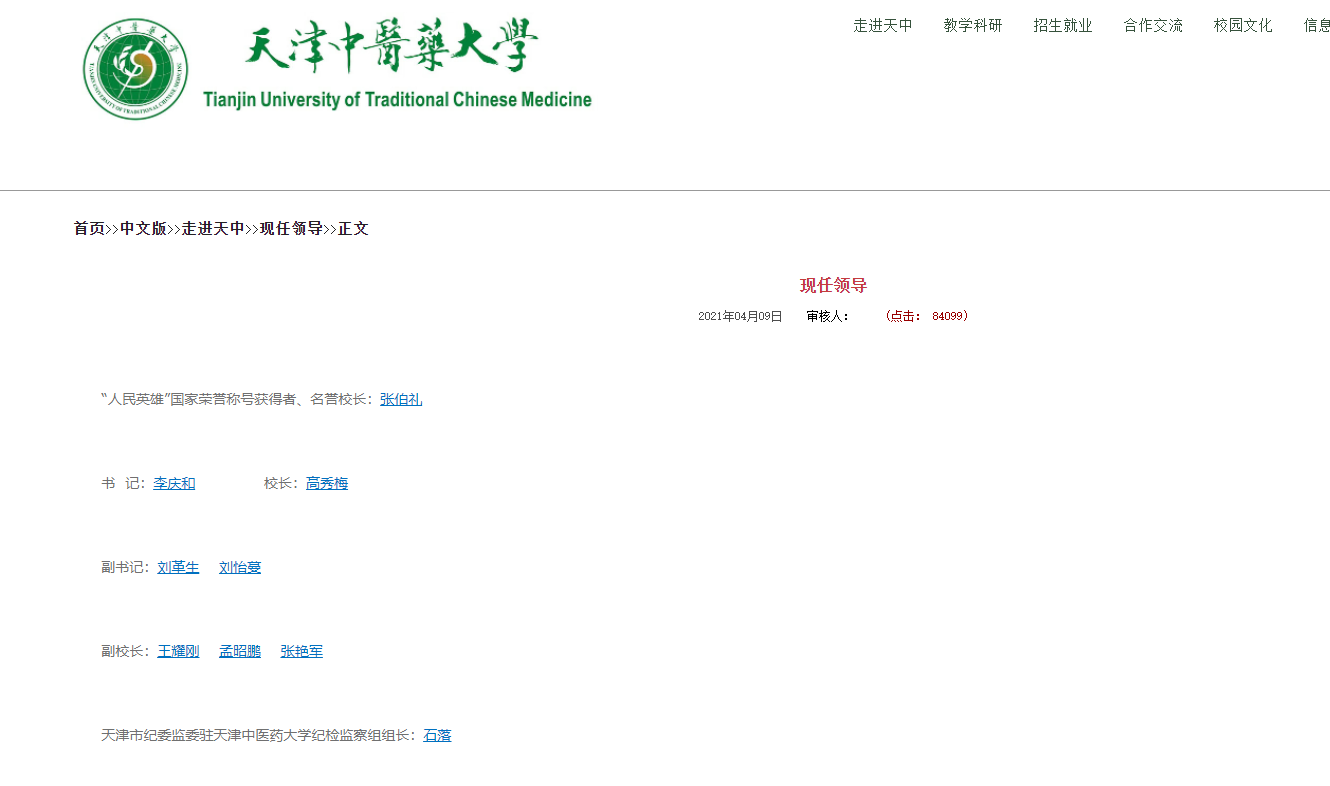Click the round green university emblem logo
Image resolution: width=1330 pixels, height=786 pixels.
tap(135, 68)
